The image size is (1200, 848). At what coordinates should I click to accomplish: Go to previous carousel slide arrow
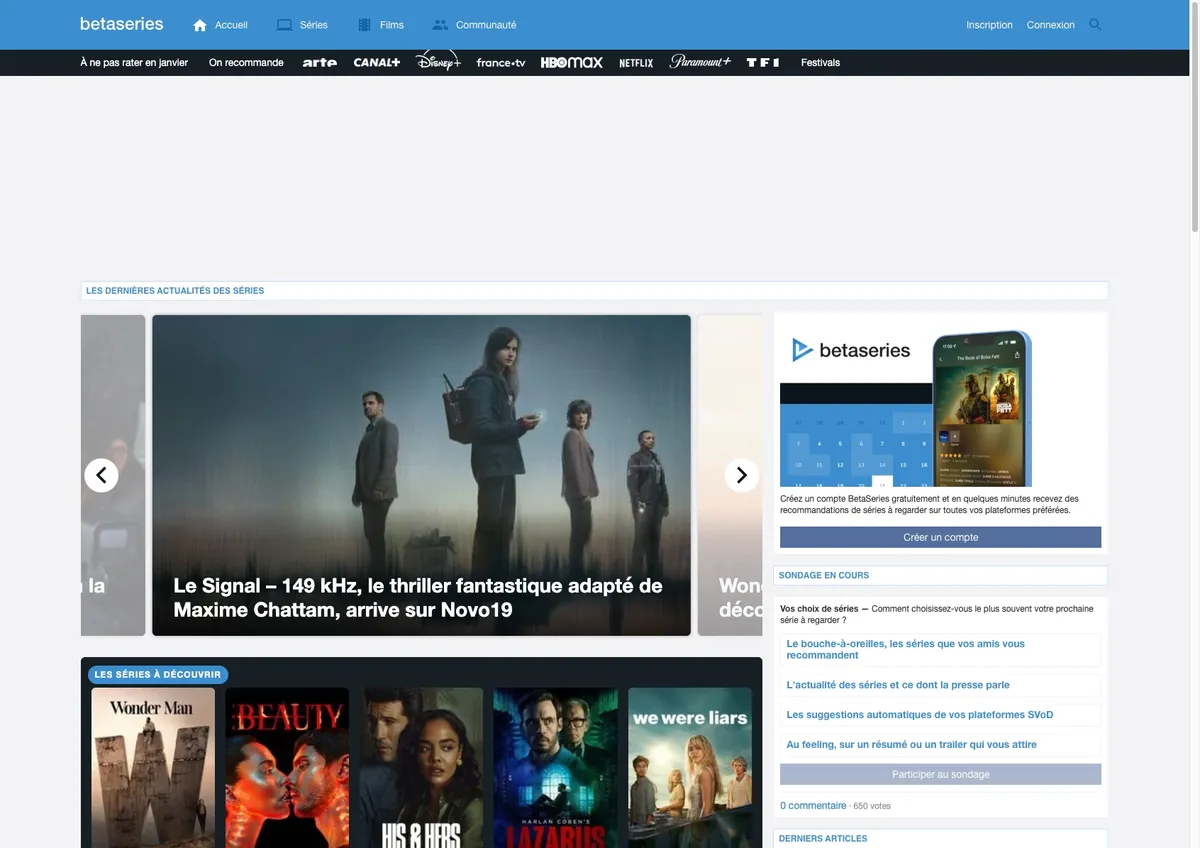pos(101,475)
